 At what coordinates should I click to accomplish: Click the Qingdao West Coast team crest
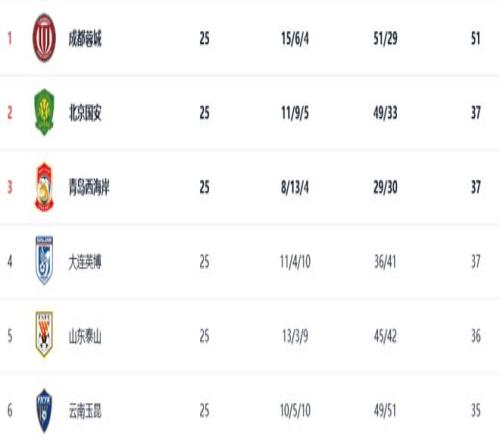point(44,187)
